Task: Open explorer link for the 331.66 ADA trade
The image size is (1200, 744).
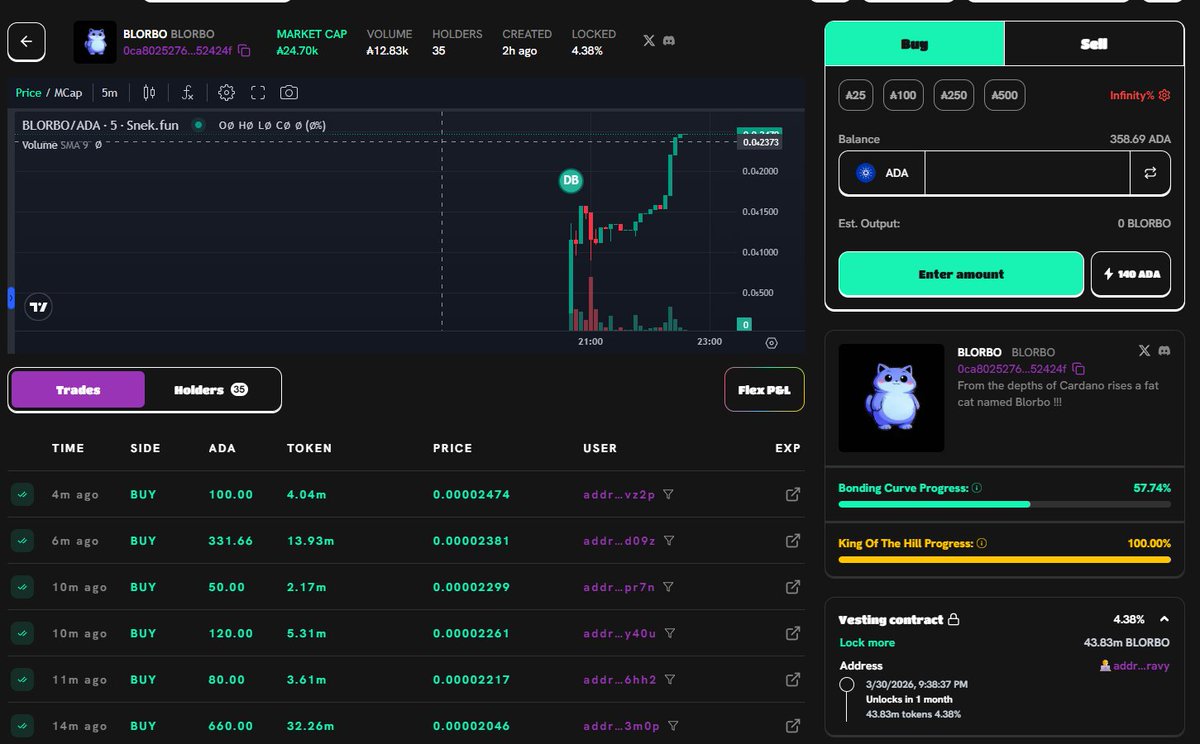Action: pyautogui.click(x=793, y=540)
